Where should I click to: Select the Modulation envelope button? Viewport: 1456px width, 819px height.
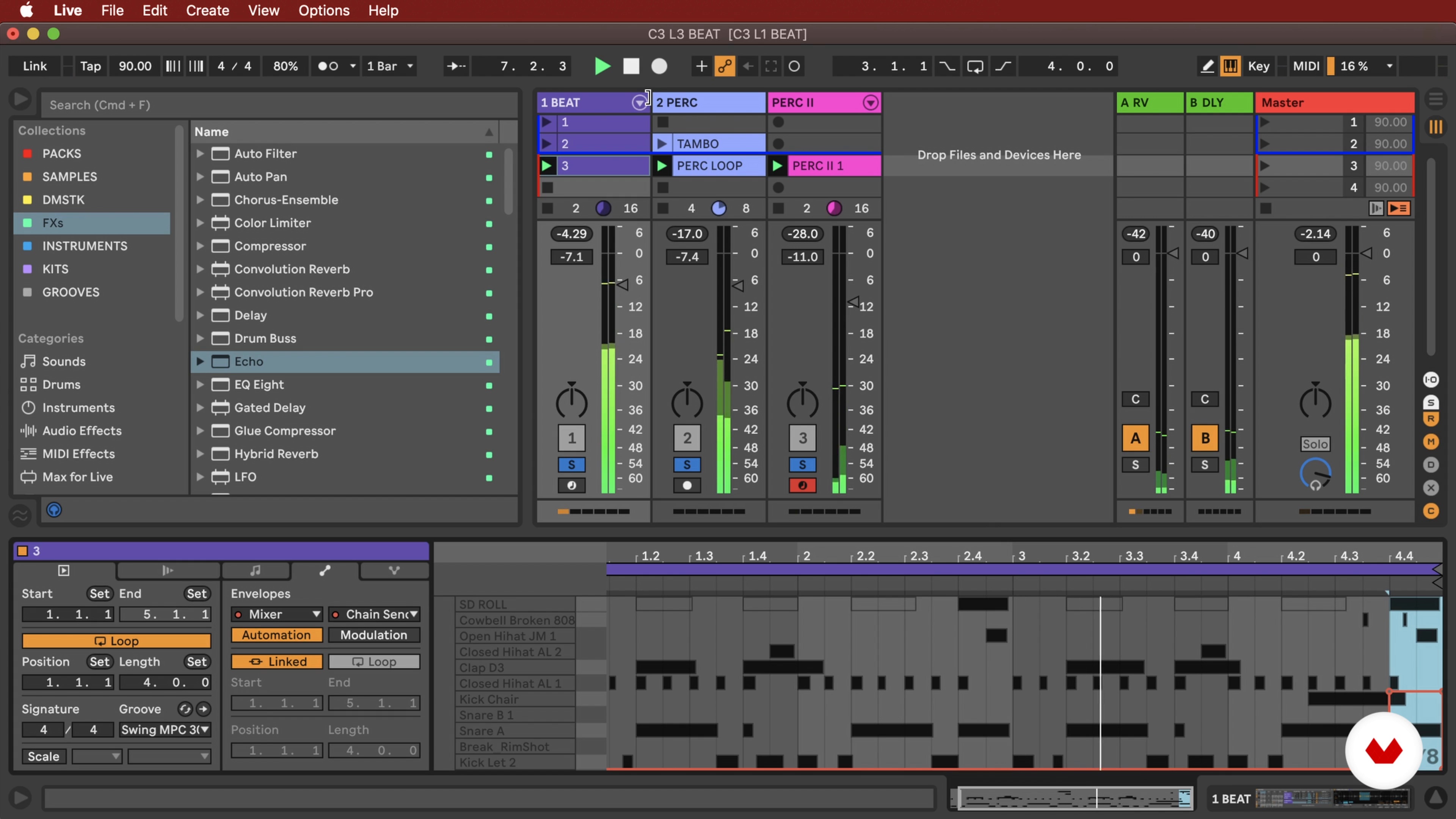[x=374, y=635]
